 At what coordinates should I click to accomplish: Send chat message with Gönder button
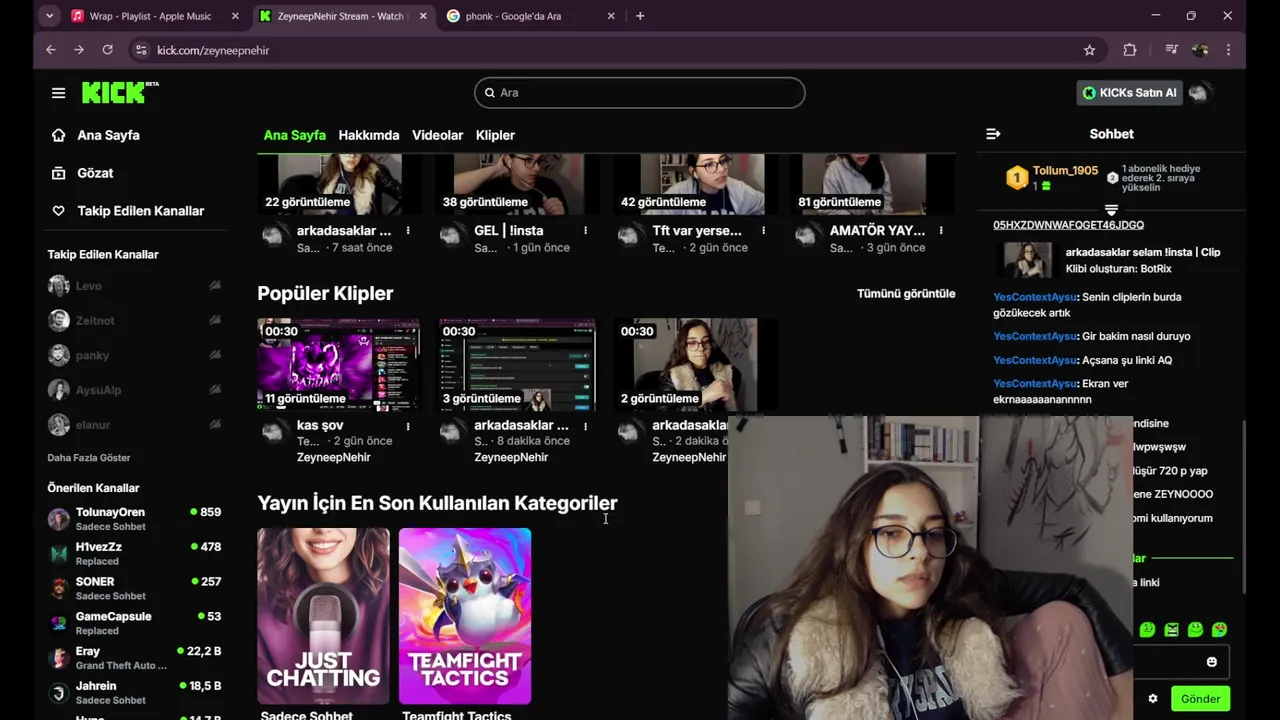click(1200, 699)
